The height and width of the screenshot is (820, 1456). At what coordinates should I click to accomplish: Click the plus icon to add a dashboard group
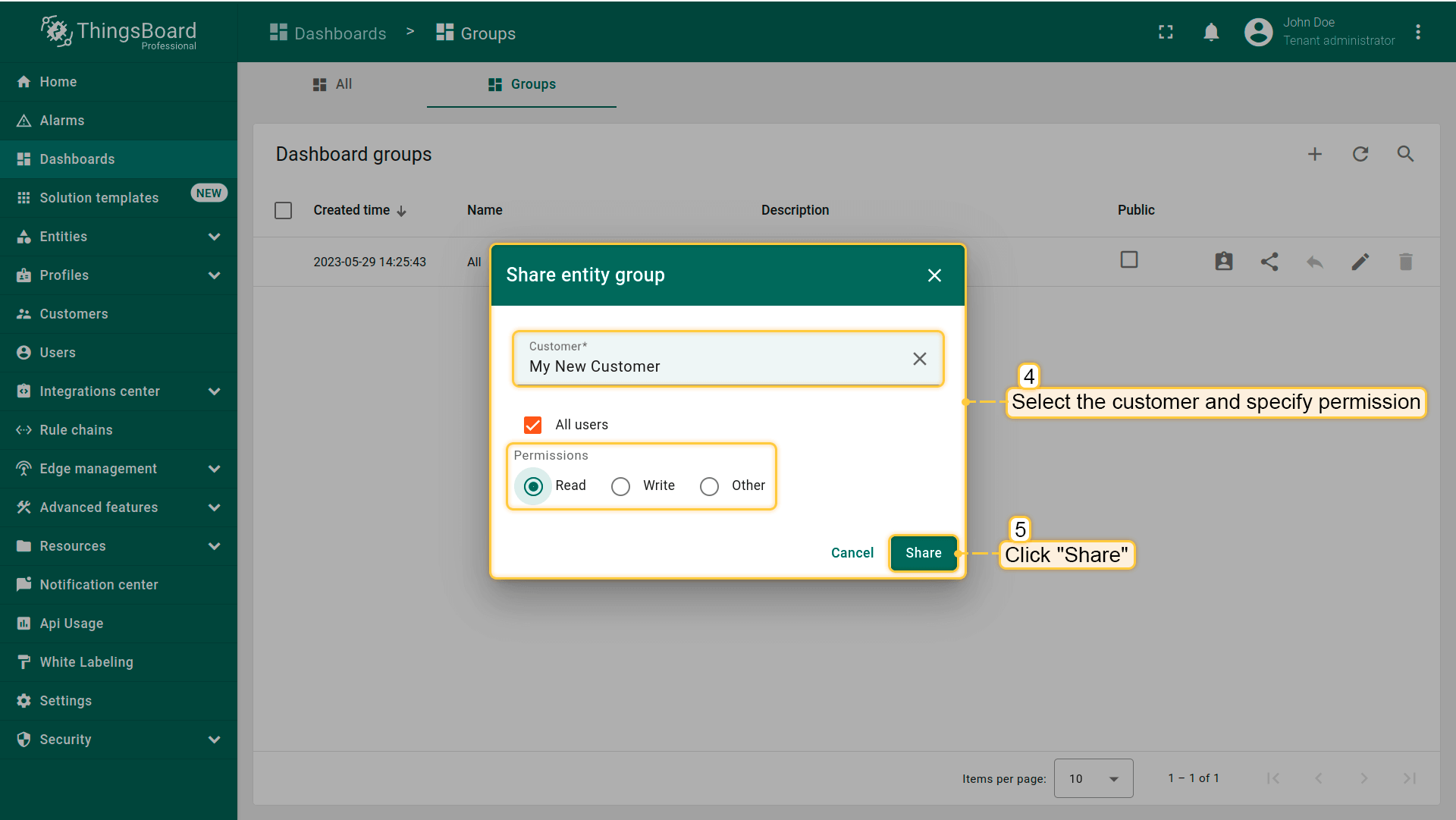[x=1314, y=154]
